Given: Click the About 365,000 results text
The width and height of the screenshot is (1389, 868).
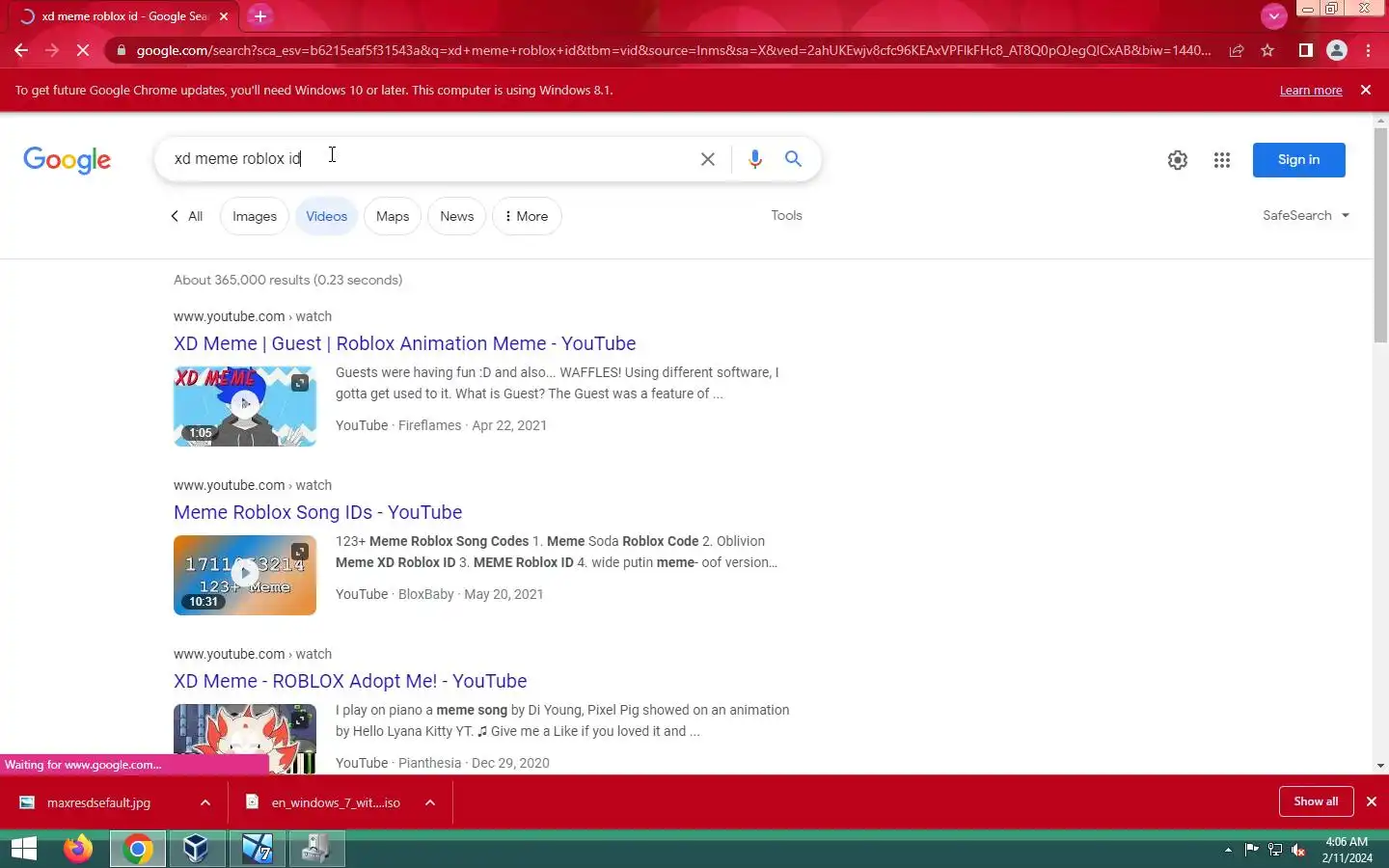Looking at the screenshot, I should pos(288,280).
